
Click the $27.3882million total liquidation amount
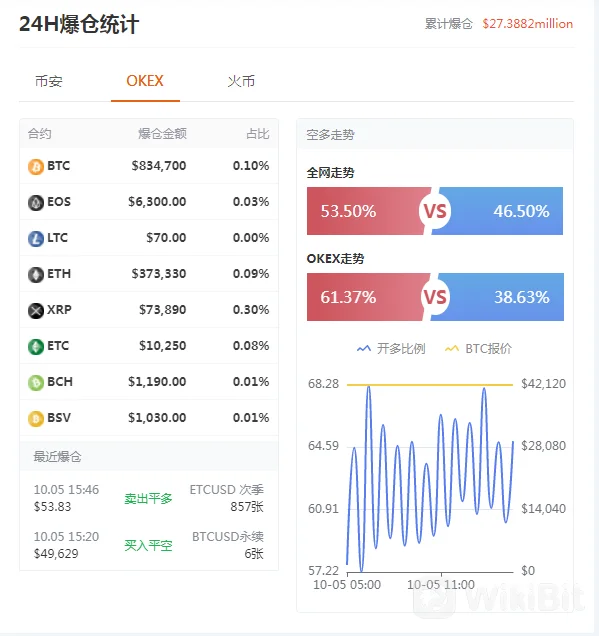click(x=528, y=24)
